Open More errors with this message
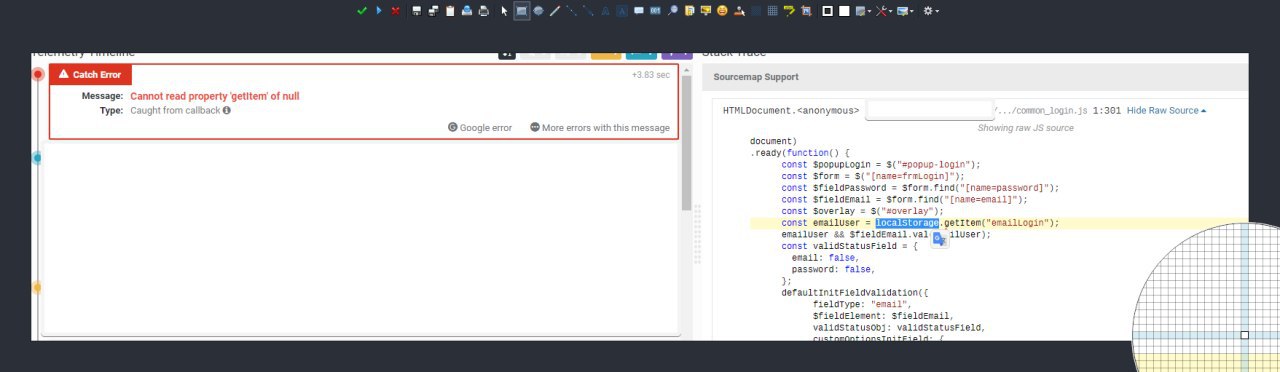 point(600,127)
